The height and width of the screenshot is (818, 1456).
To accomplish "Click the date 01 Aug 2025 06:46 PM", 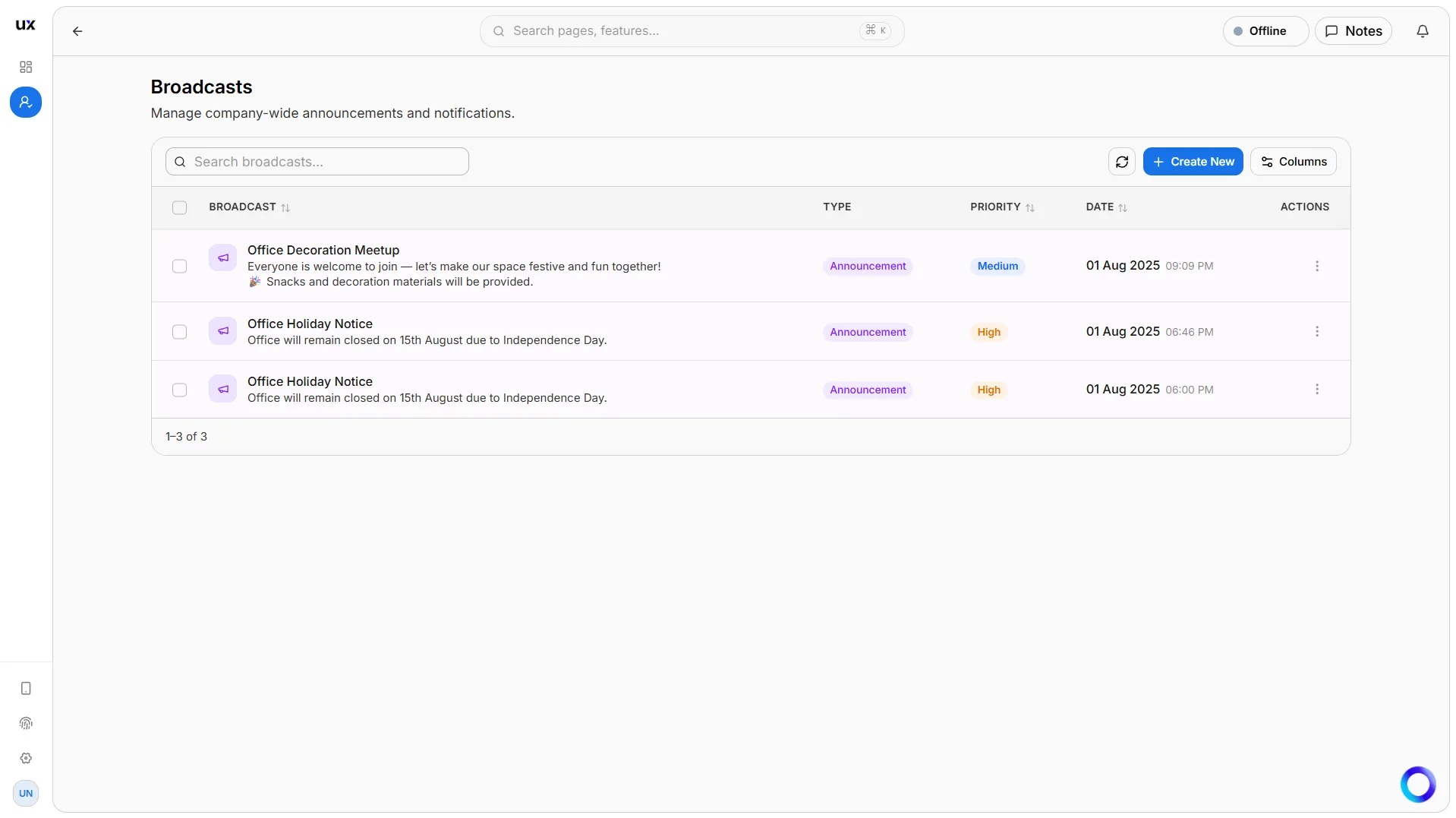I will (1149, 332).
